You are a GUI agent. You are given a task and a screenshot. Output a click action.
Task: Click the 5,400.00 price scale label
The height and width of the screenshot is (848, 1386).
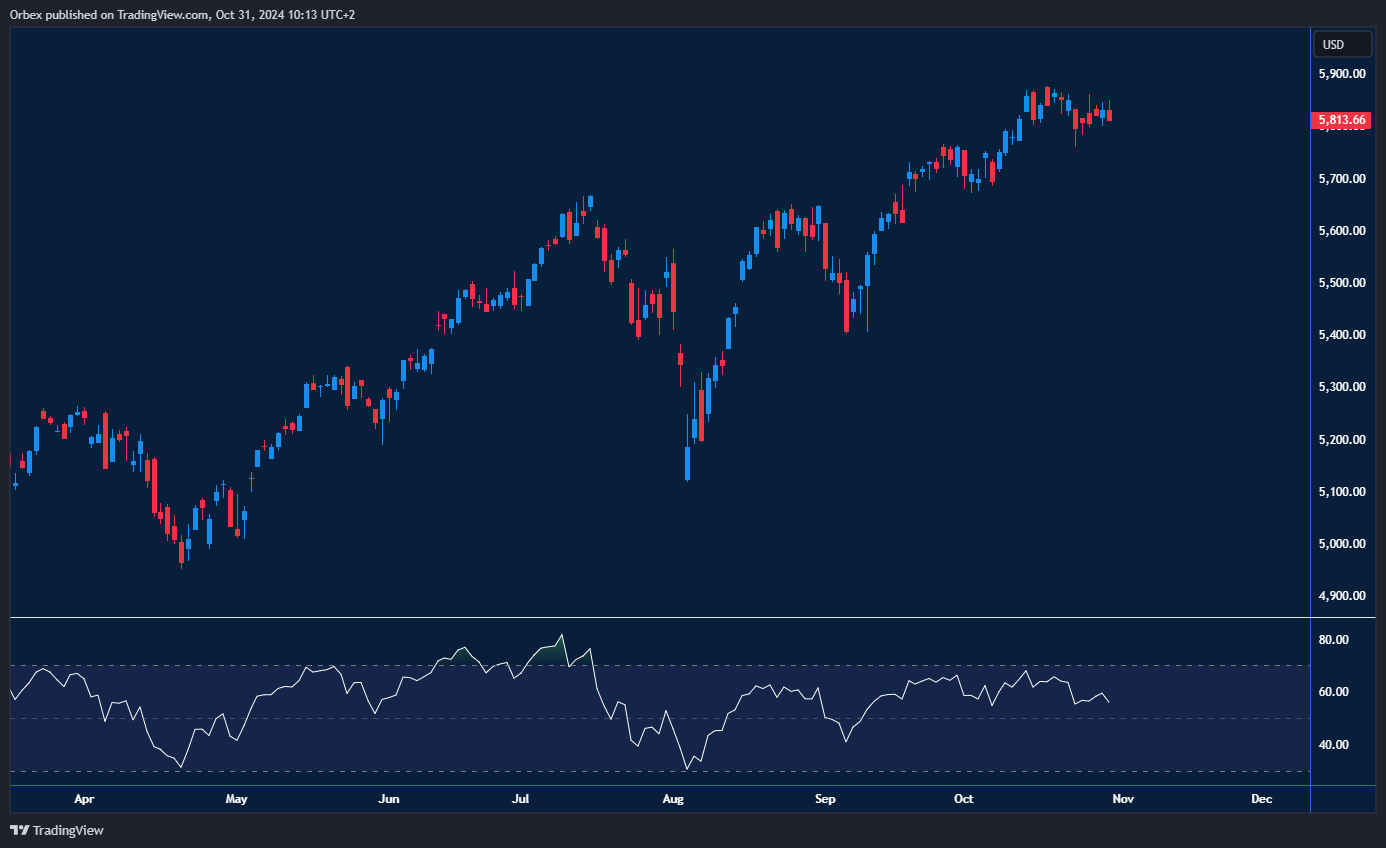coord(1342,335)
